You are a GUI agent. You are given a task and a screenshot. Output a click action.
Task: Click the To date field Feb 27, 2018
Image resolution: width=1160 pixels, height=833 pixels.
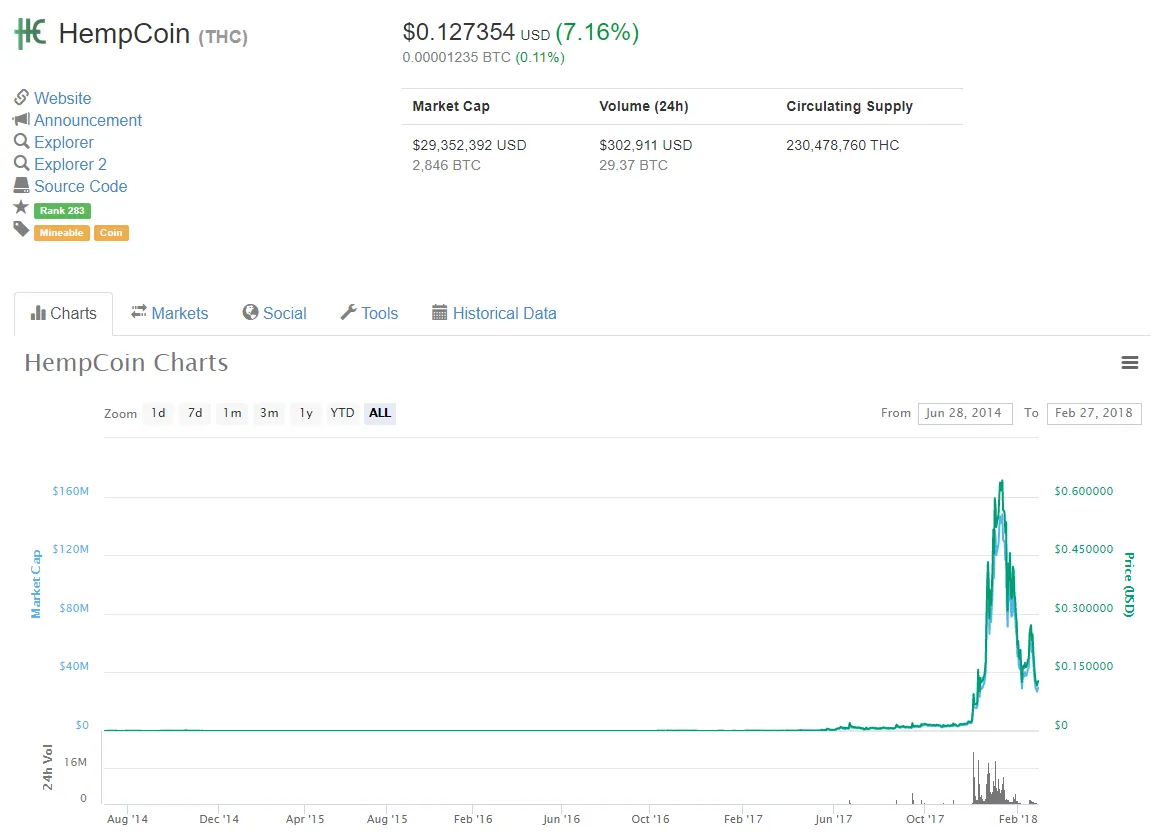[1094, 414]
